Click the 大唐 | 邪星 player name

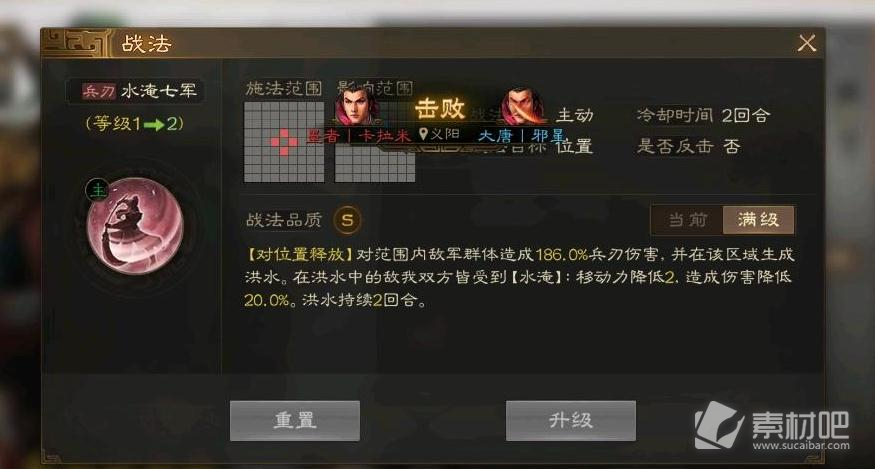click(522, 136)
